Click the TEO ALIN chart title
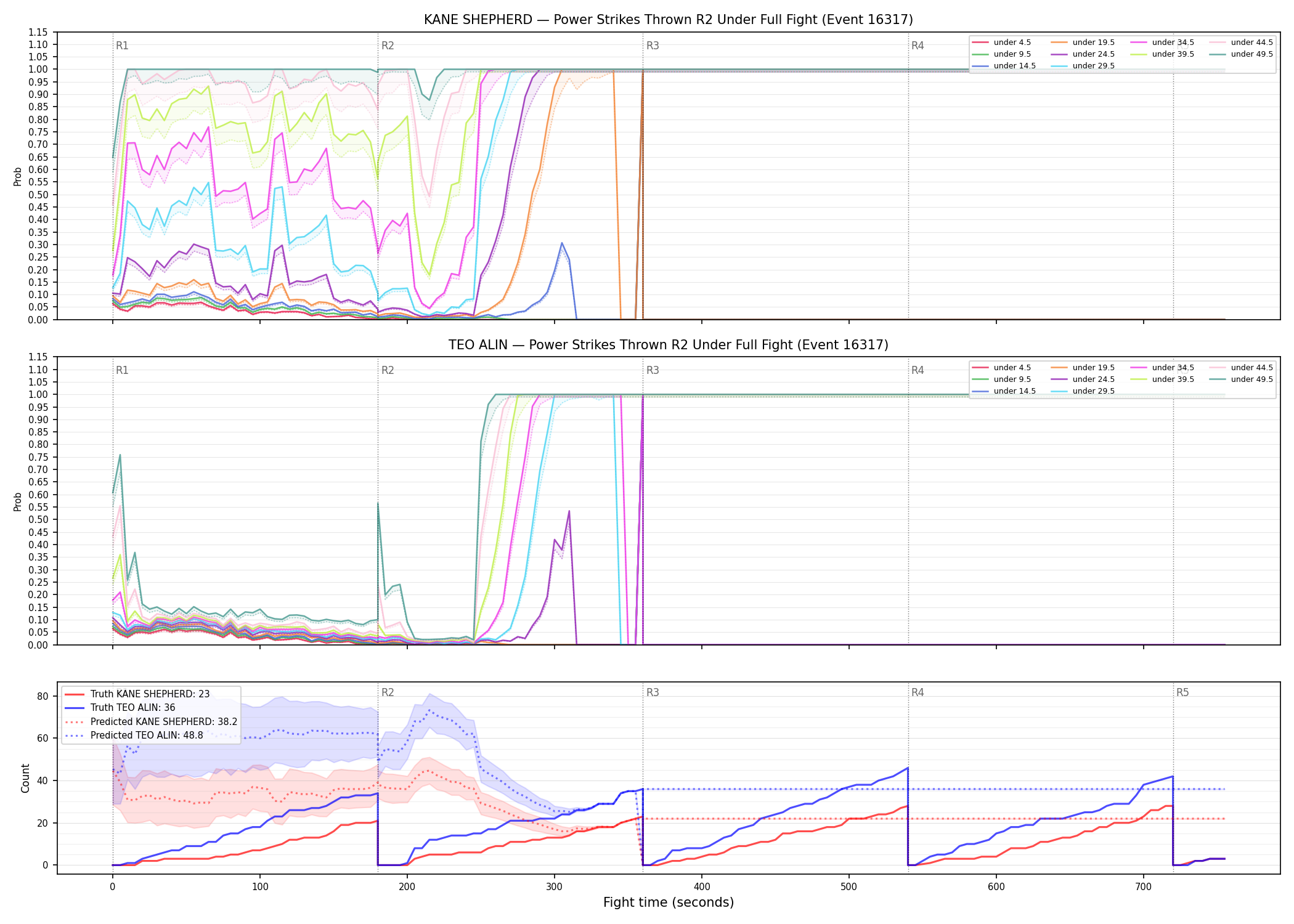The height and width of the screenshot is (924, 1294). pyautogui.click(x=669, y=345)
